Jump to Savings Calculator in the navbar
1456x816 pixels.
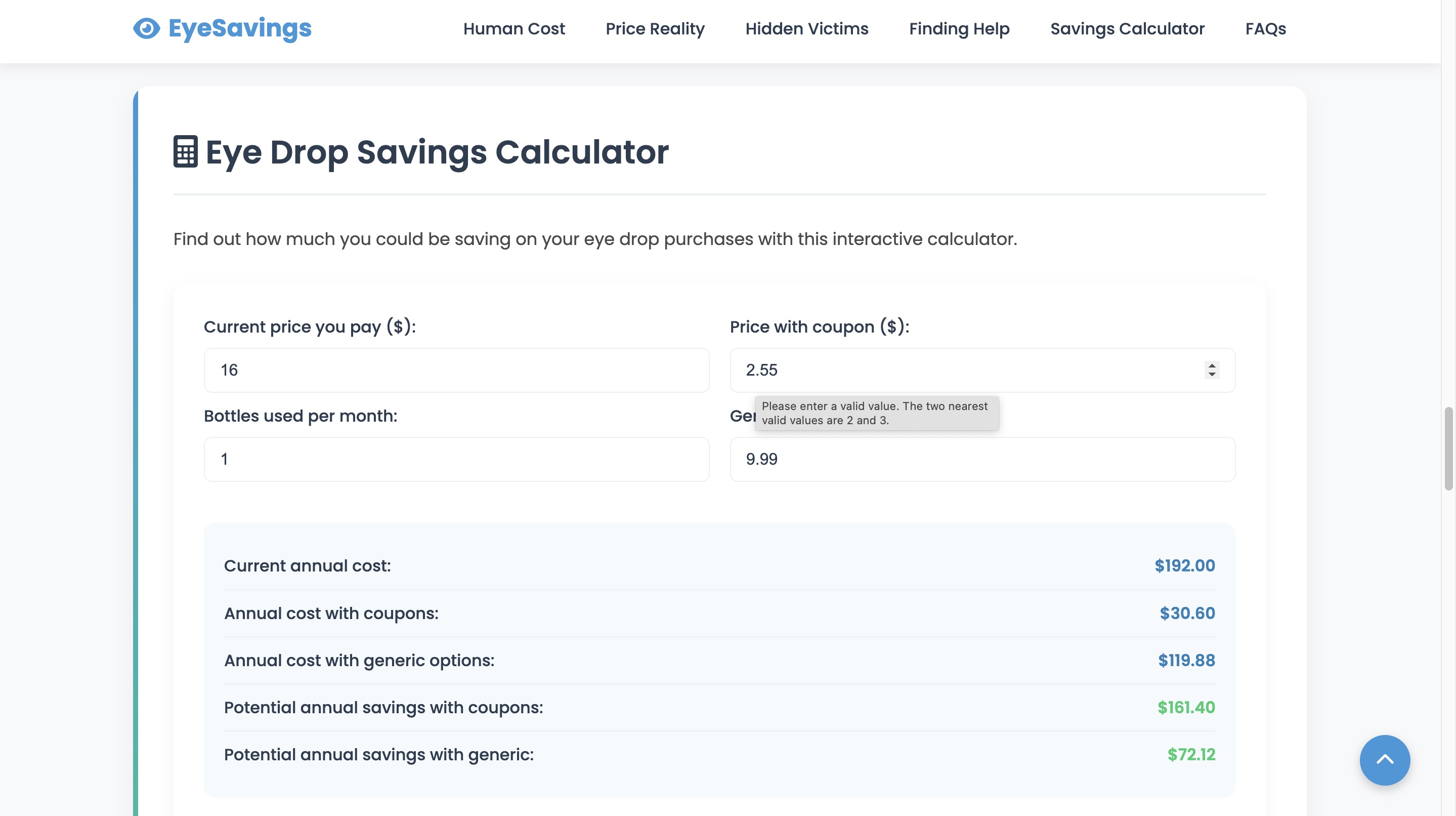coord(1127,29)
